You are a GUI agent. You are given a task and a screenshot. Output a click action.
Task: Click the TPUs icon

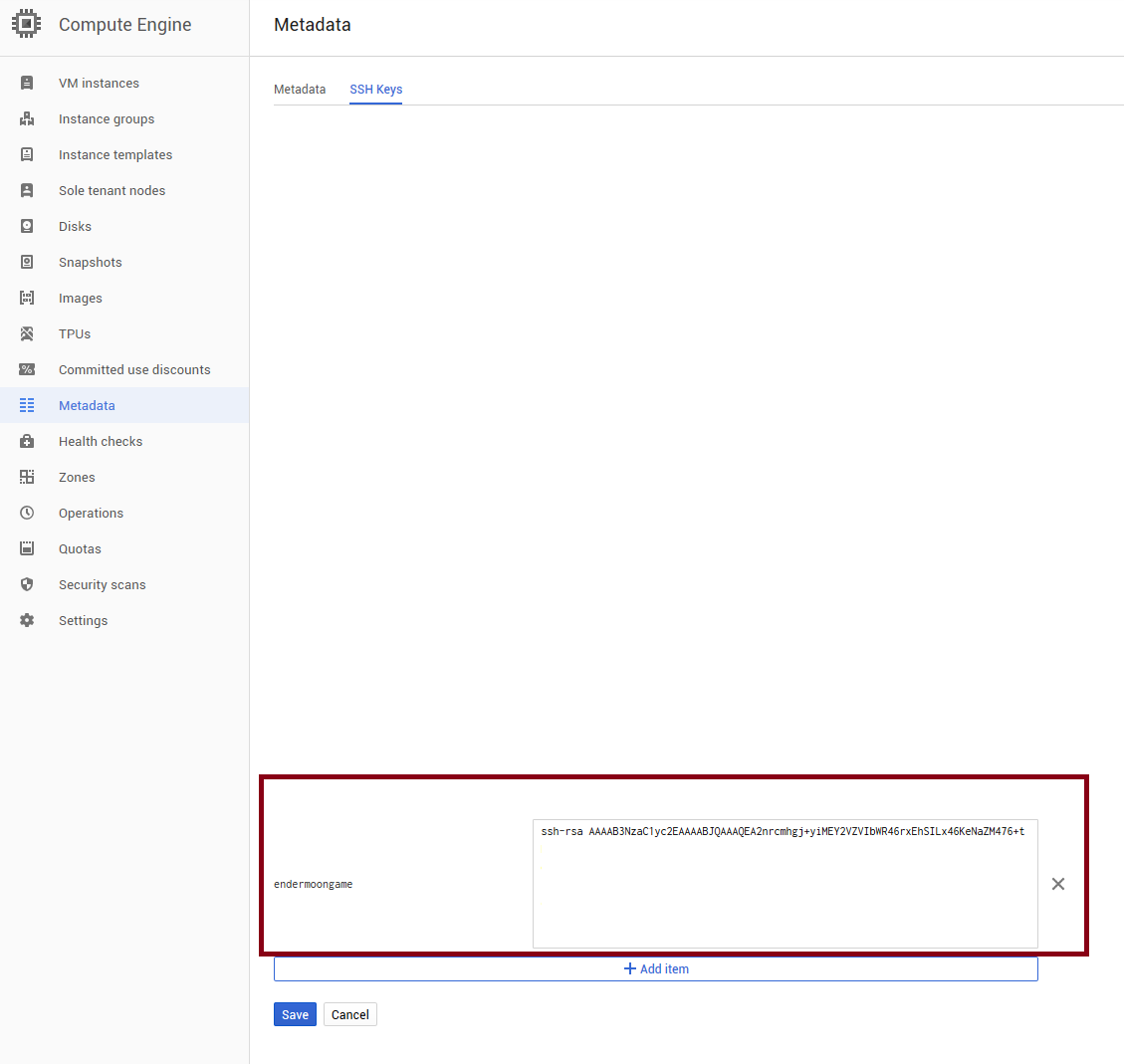[x=27, y=333]
